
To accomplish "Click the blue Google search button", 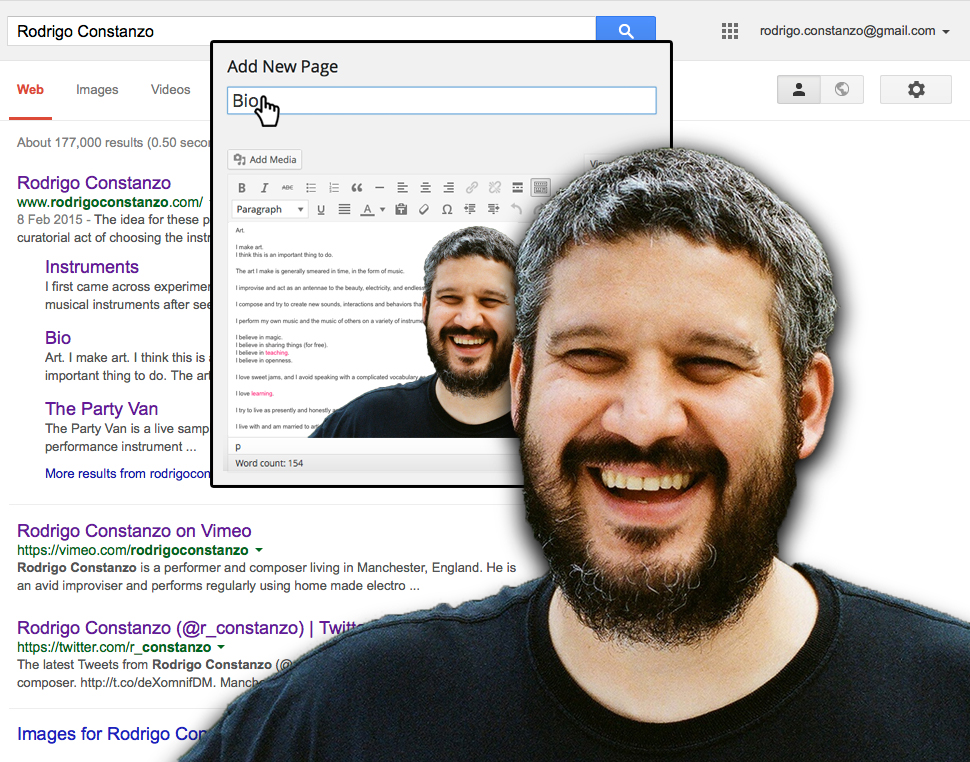I will click(625, 31).
